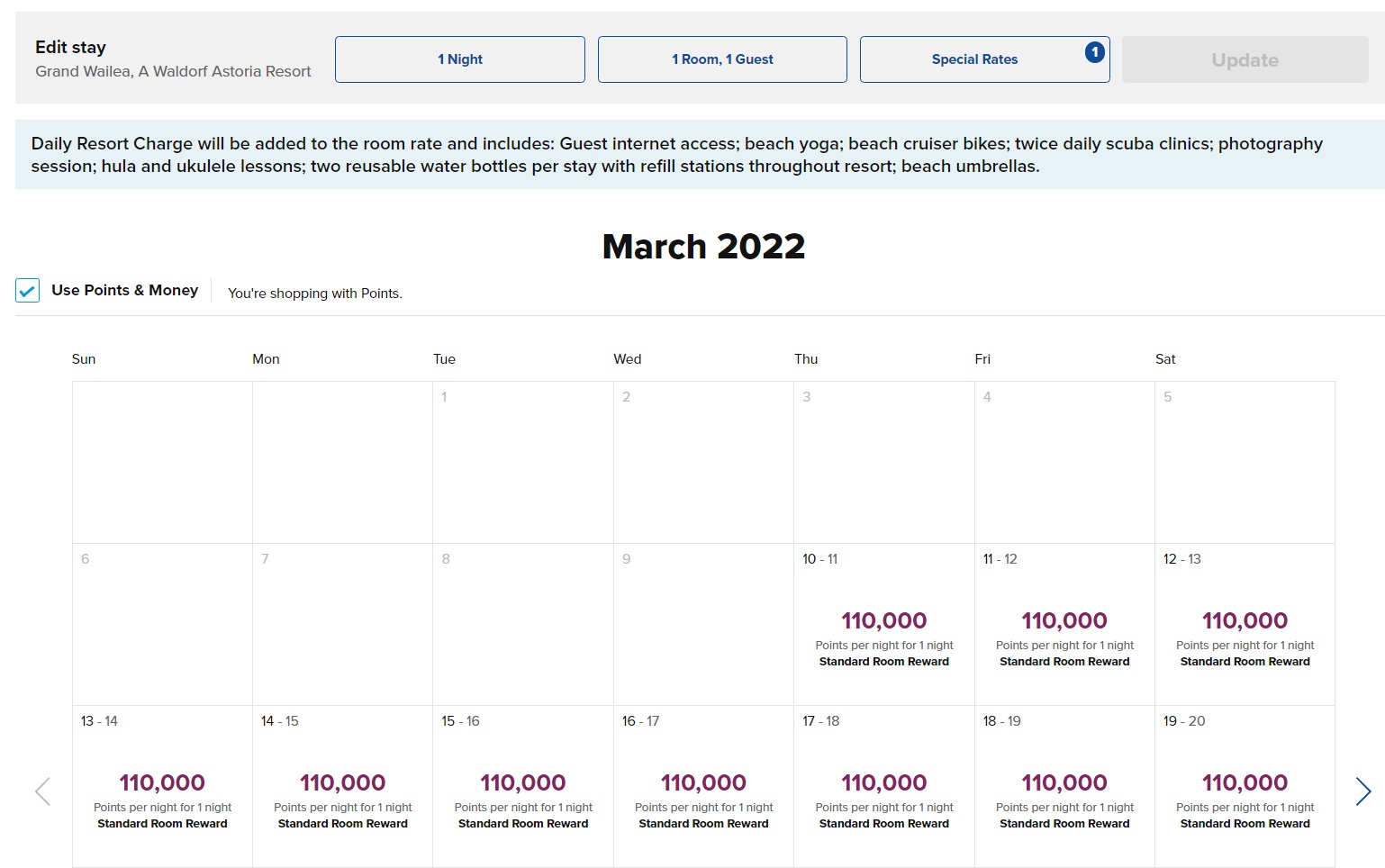Click the Special Rates notification badge
The width and height of the screenshot is (1385, 868).
1094,52
